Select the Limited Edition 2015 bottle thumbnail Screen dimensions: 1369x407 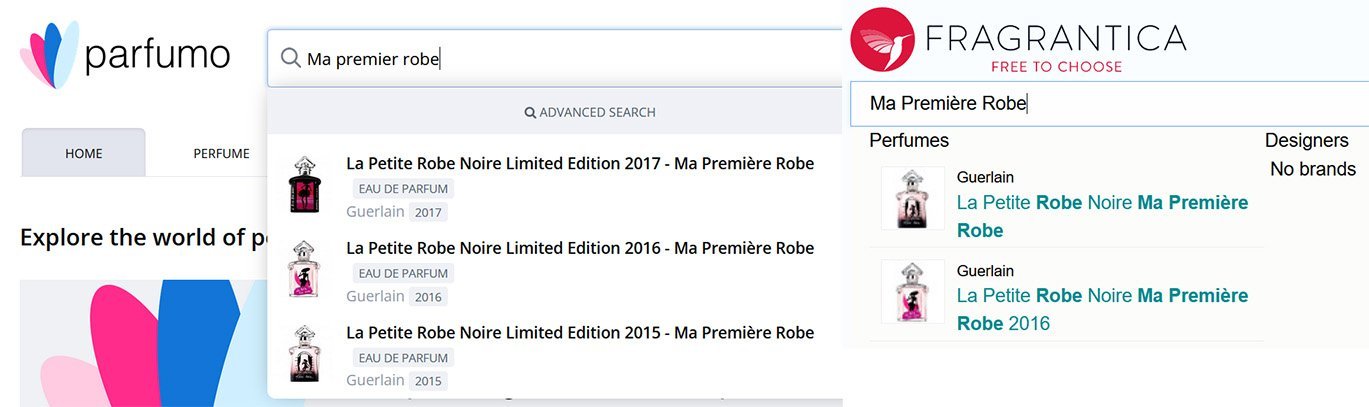[303, 353]
